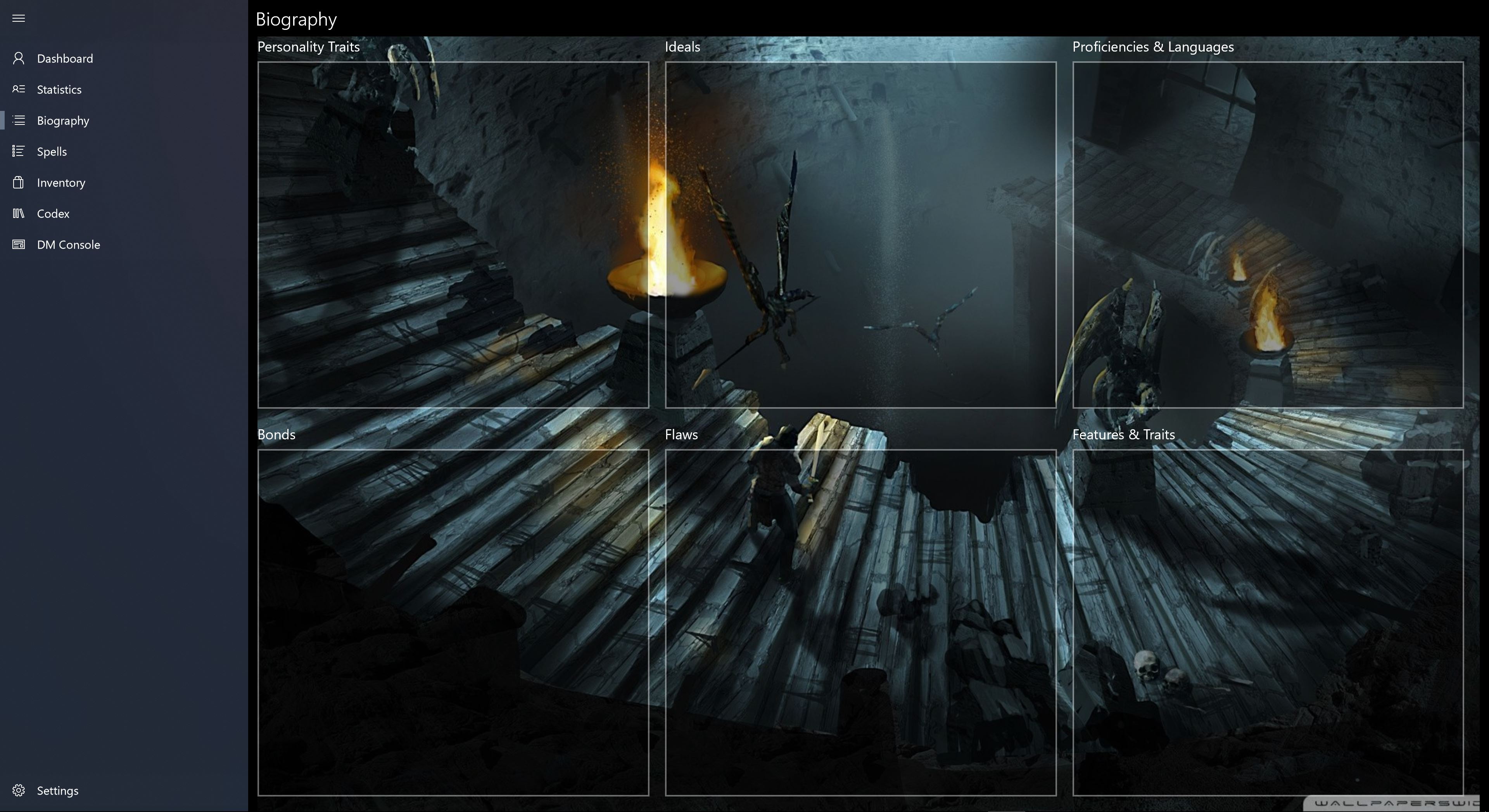Click the Dashboard person icon
Viewport: 1489px width, 812px height.
tap(19, 59)
